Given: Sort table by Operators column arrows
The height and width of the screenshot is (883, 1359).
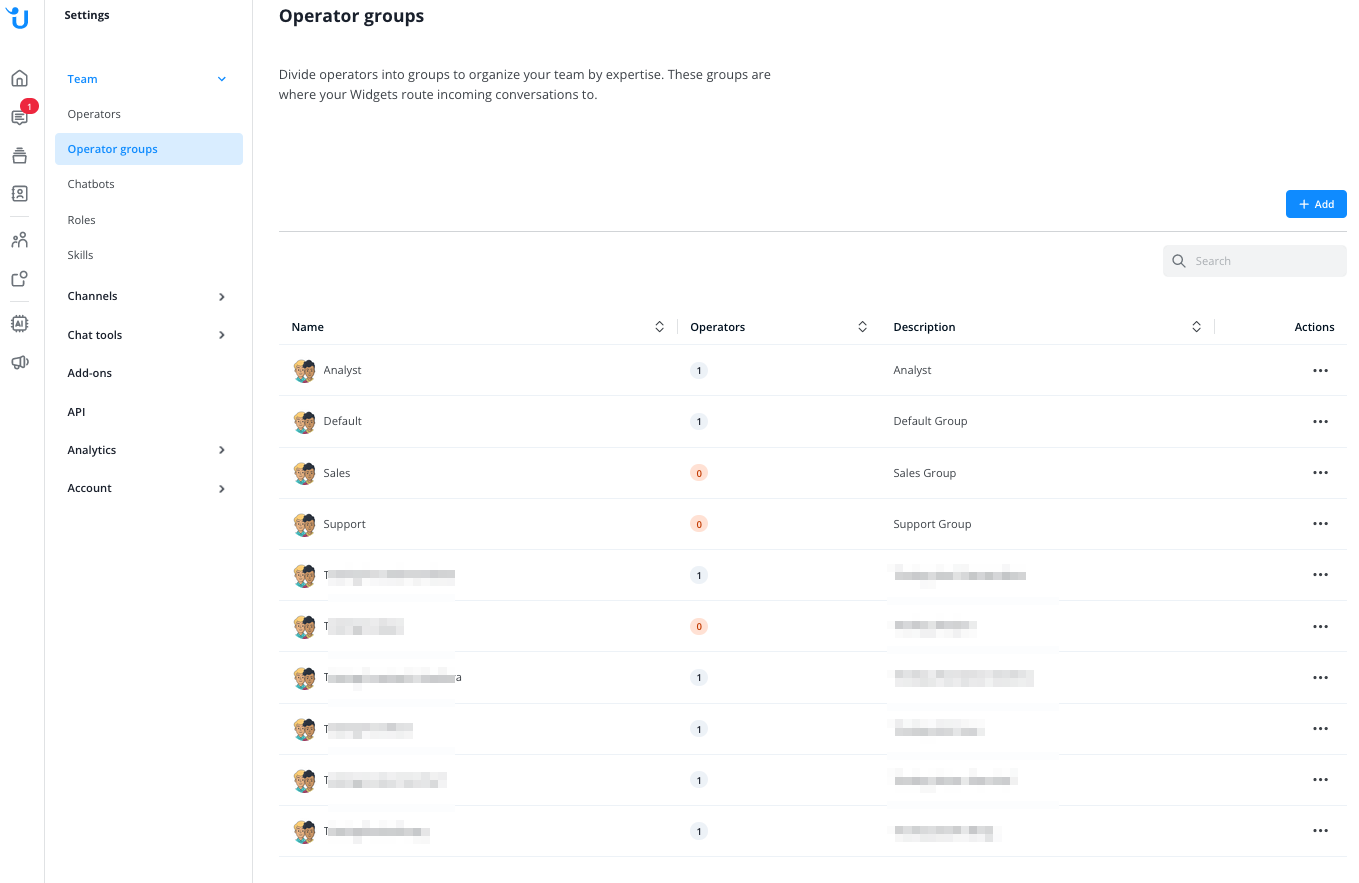Looking at the screenshot, I should (x=862, y=327).
